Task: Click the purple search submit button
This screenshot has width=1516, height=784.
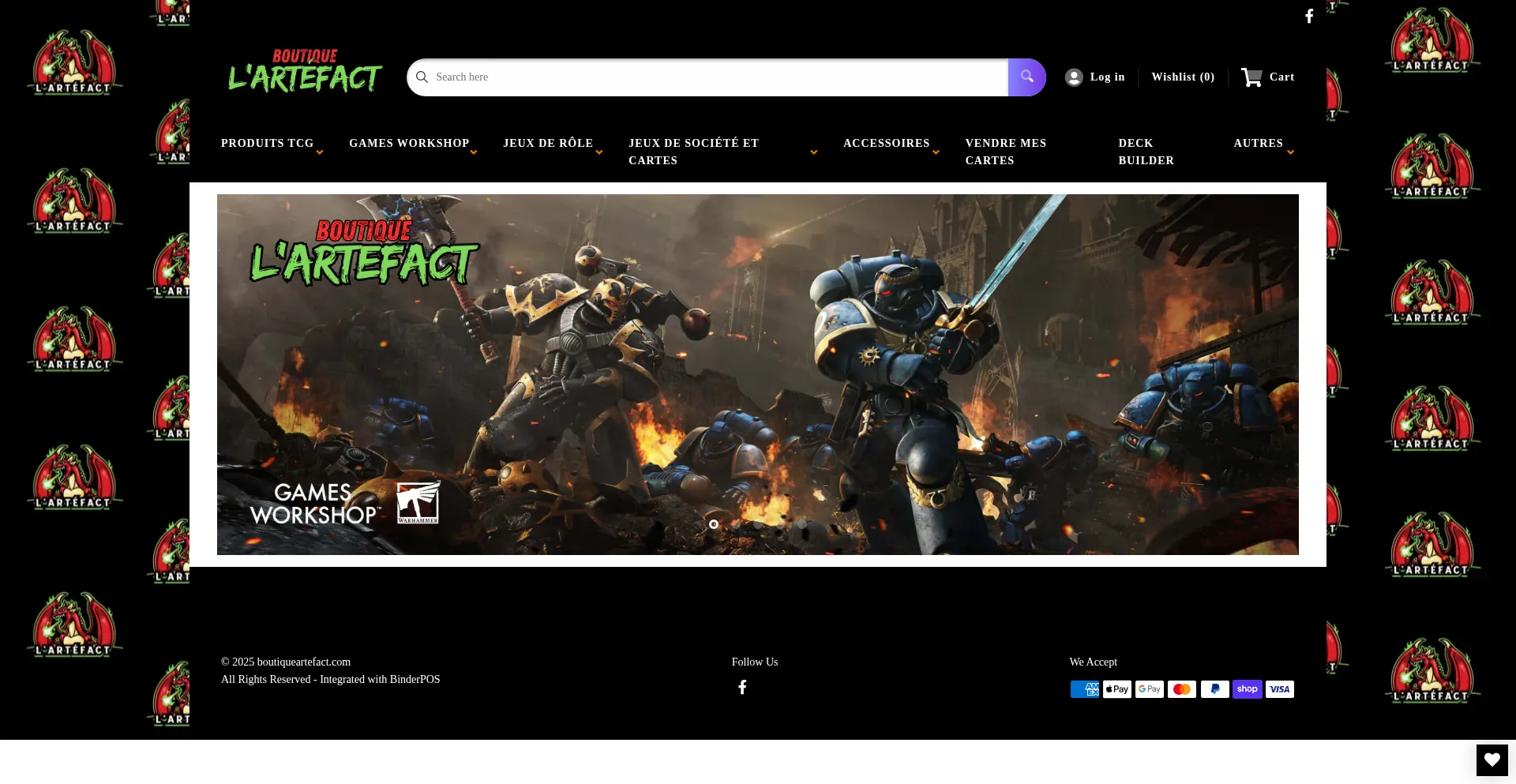Action: tap(1026, 77)
